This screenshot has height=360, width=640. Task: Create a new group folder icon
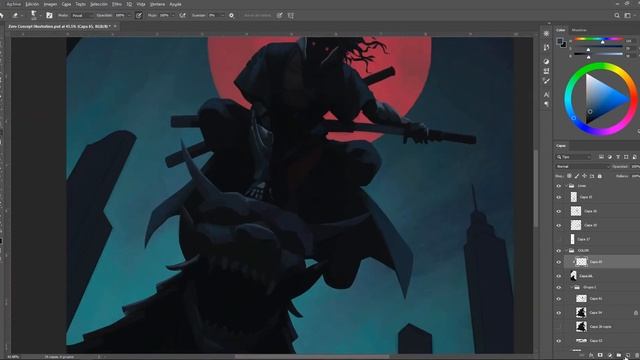point(619,355)
